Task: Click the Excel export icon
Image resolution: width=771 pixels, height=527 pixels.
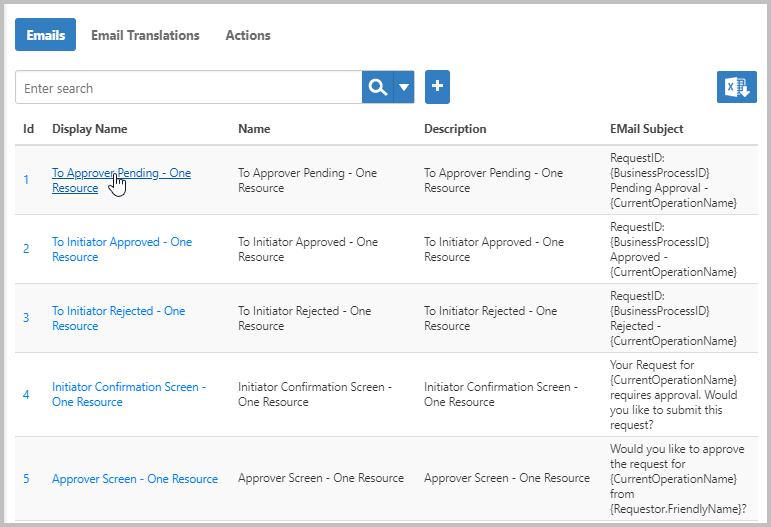Action: 736,87
